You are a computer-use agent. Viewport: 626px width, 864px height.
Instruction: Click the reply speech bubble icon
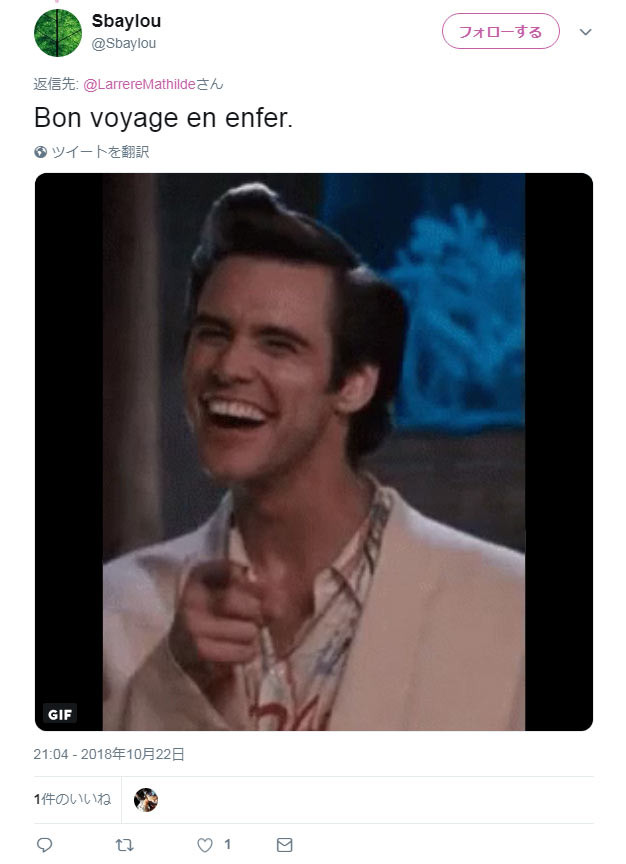tap(44, 845)
